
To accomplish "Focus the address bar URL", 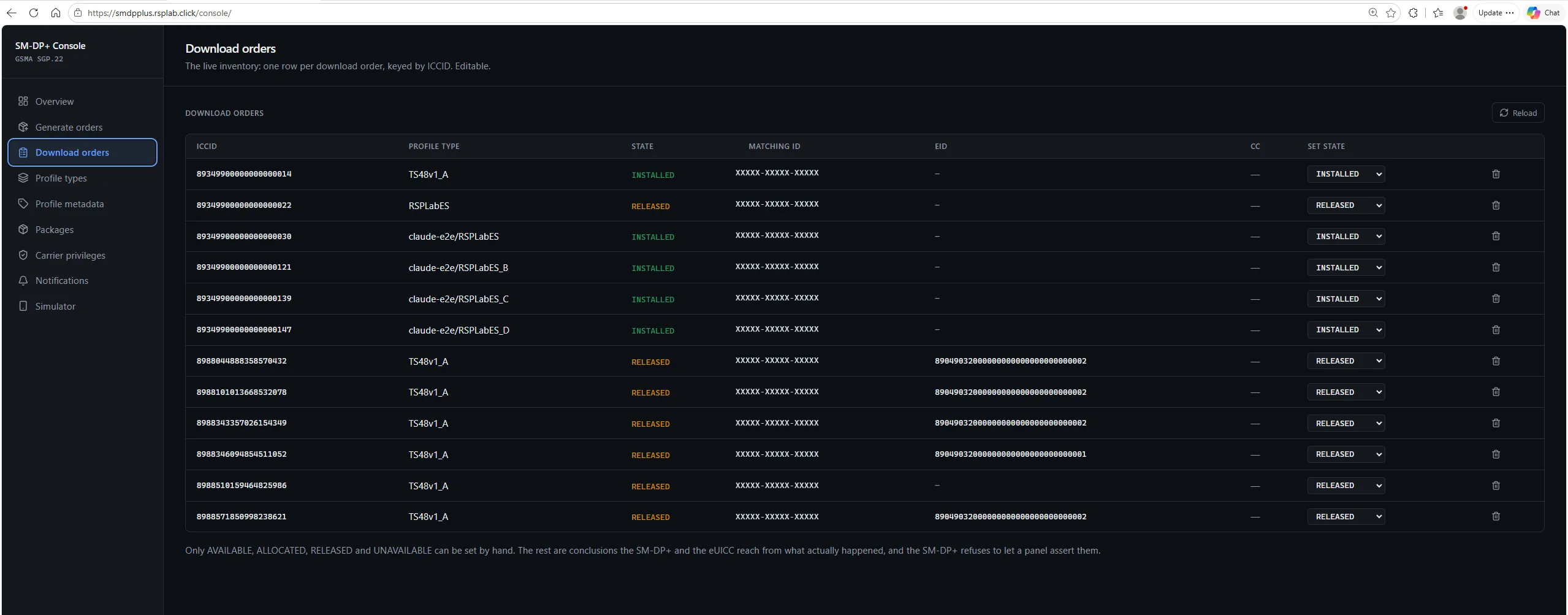I will tap(159, 13).
